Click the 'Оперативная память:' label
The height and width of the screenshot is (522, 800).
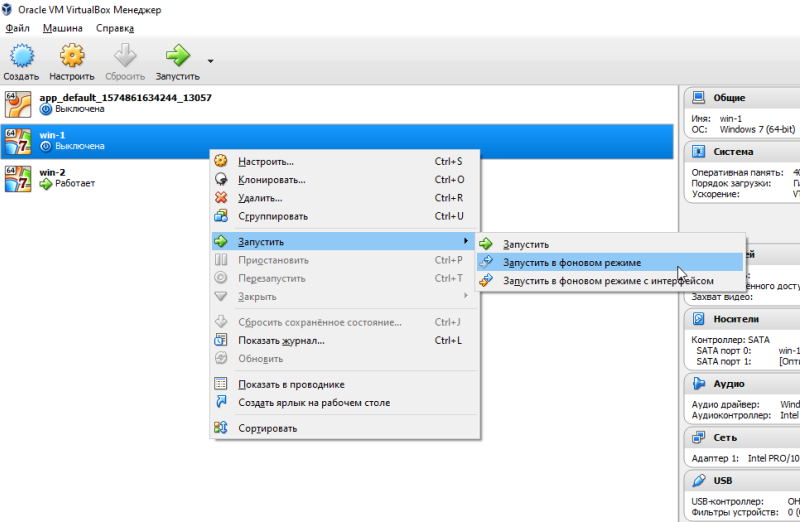click(x=737, y=172)
